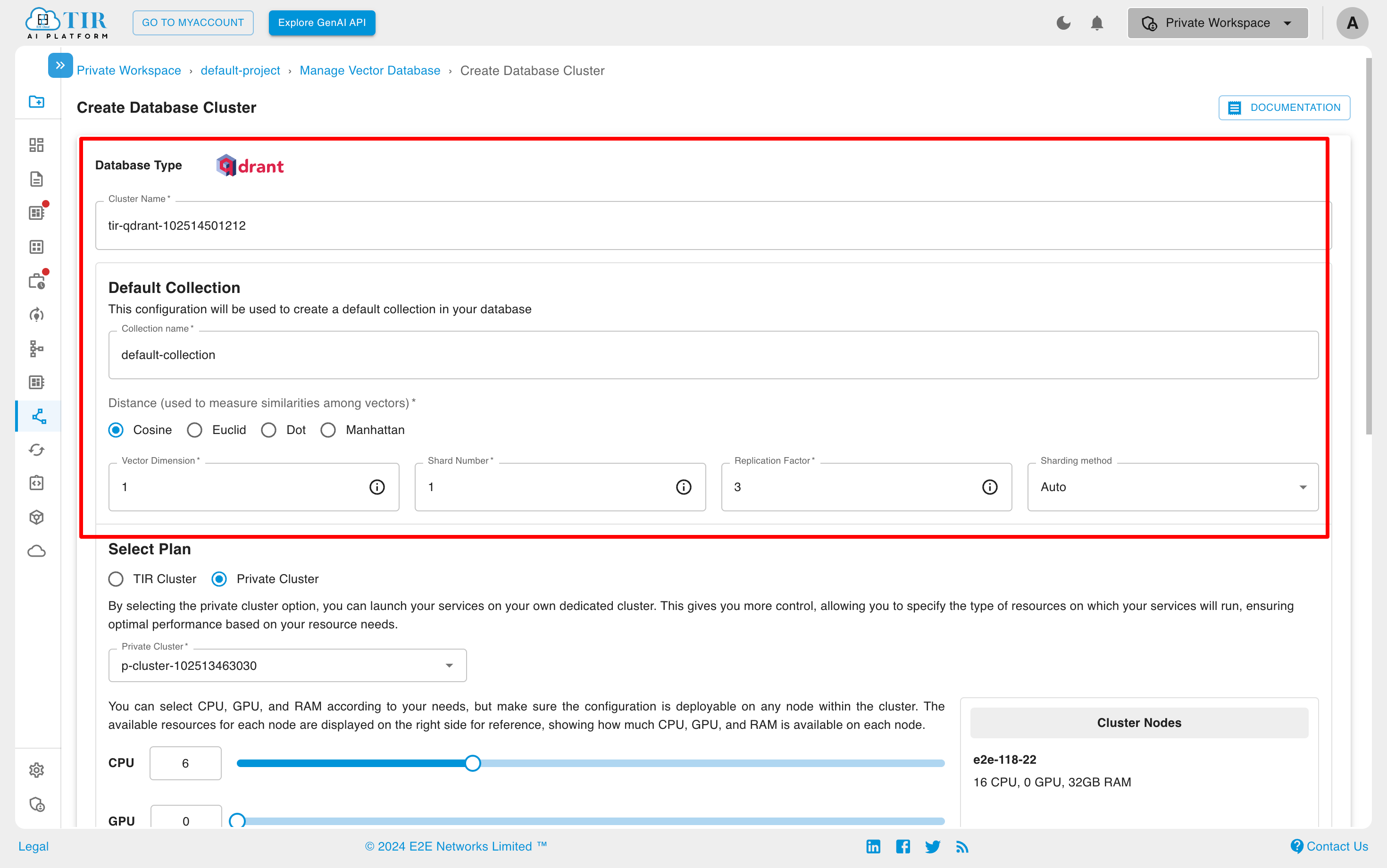Screen dimensions: 1387x868
Task: Open the cloud sidebar icon
Action: 37,551
